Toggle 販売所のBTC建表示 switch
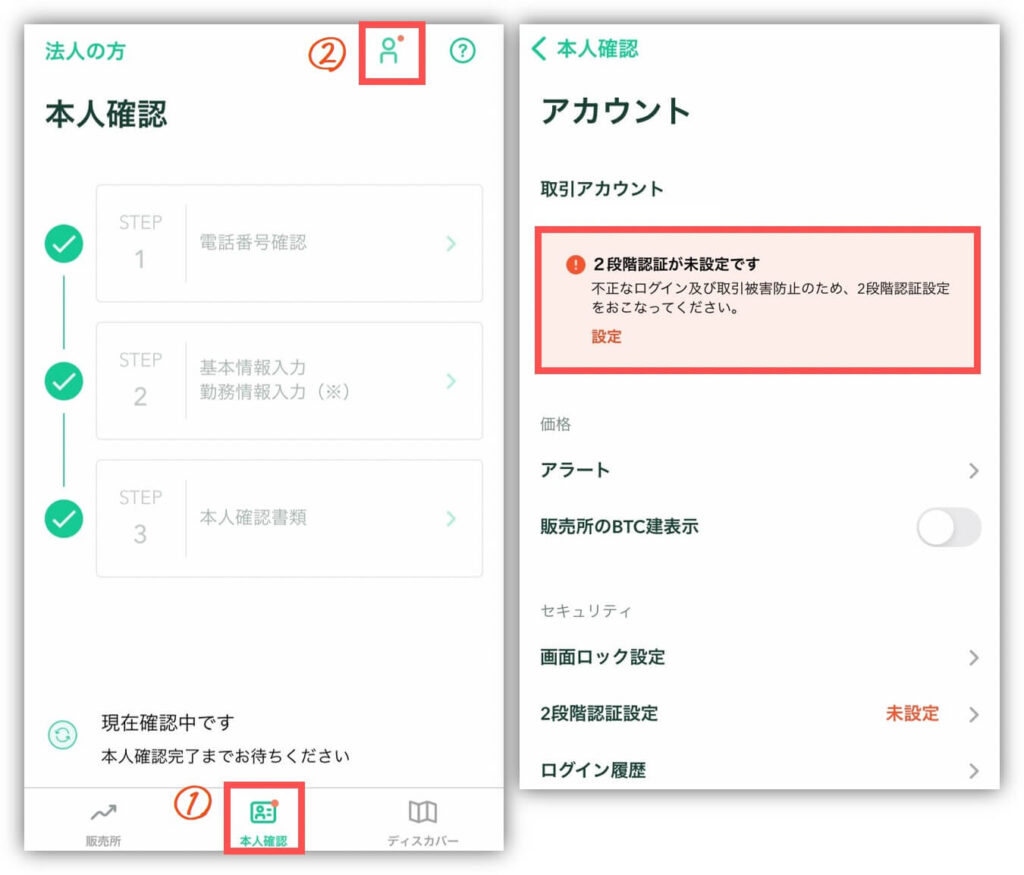This screenshot has height=875, width=1024. pyautogui.click(x=948, y=527)
